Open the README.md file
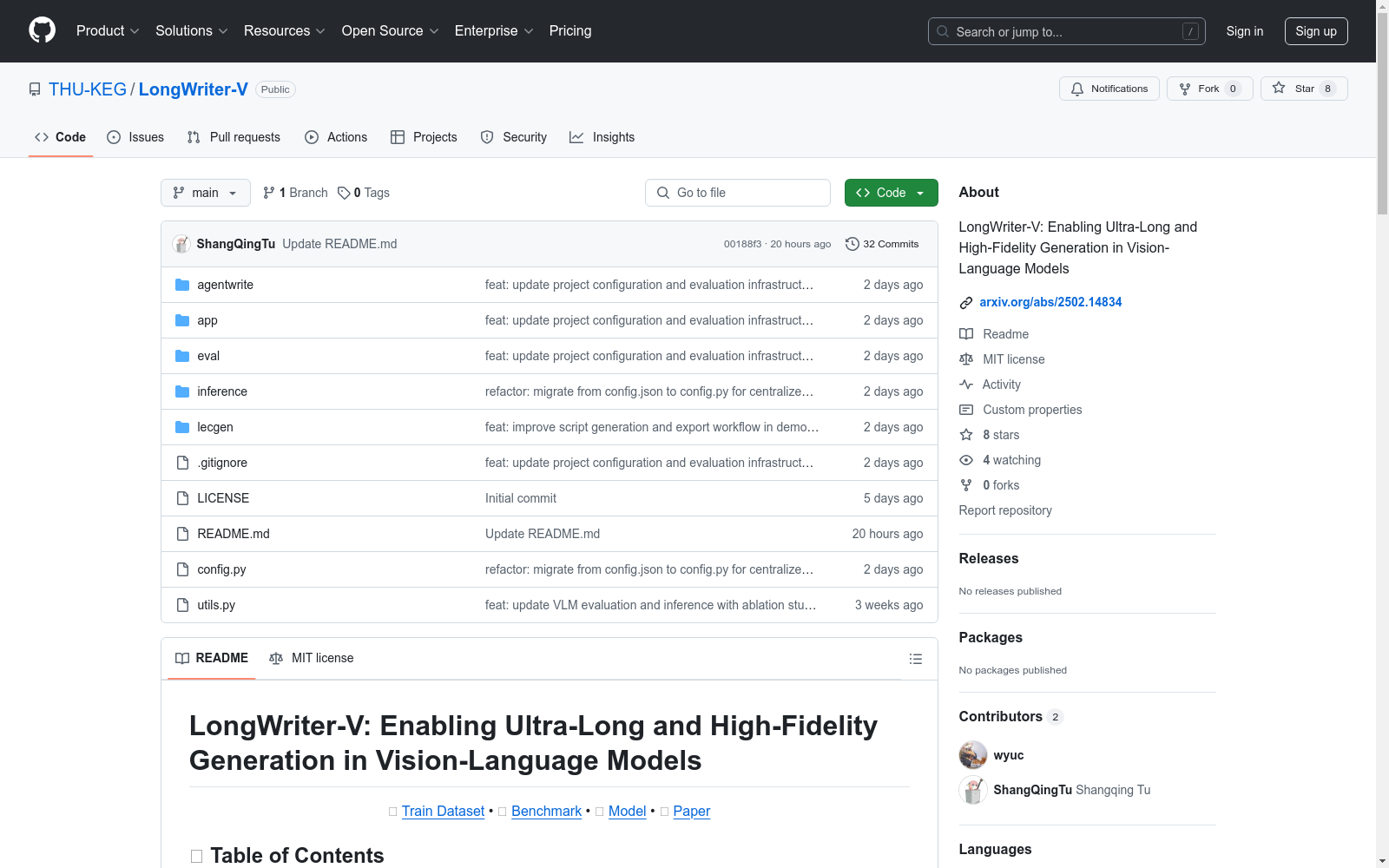The height and width of the screenshot is (868, 1389). pos(234,534)
